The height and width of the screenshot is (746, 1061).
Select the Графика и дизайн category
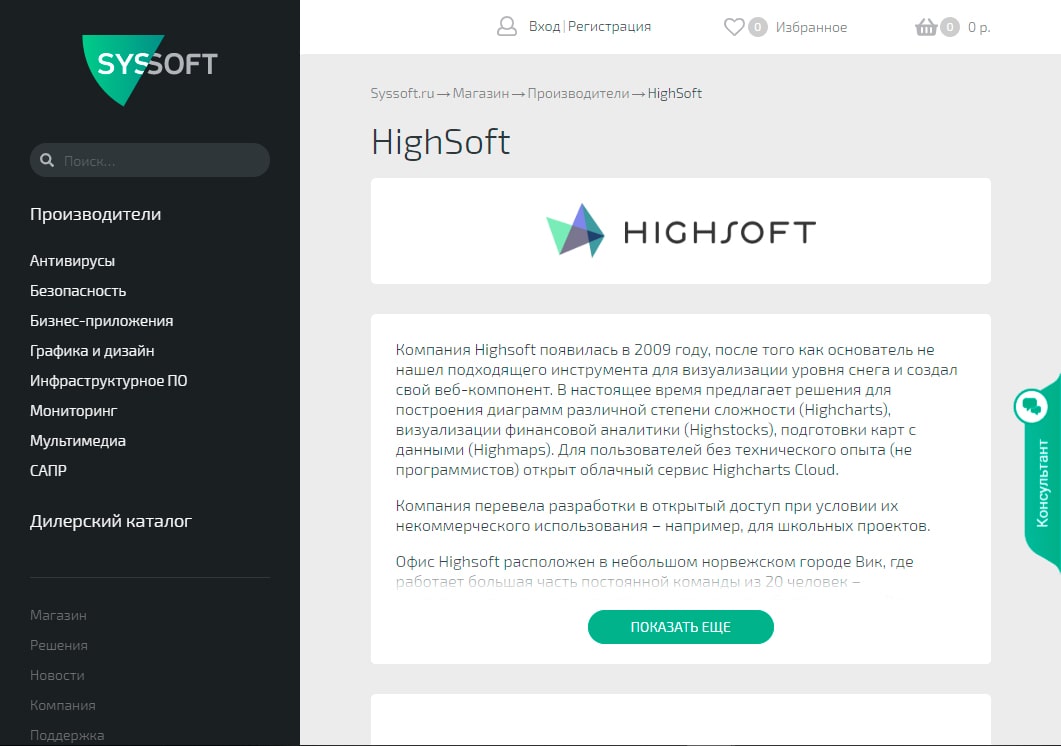(92, 351)
